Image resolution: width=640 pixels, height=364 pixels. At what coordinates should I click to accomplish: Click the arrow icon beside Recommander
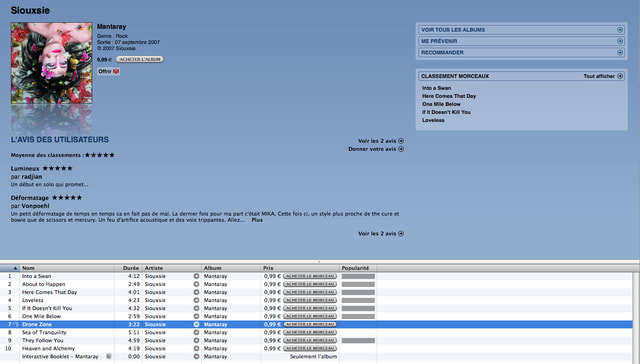click(620, 53)
